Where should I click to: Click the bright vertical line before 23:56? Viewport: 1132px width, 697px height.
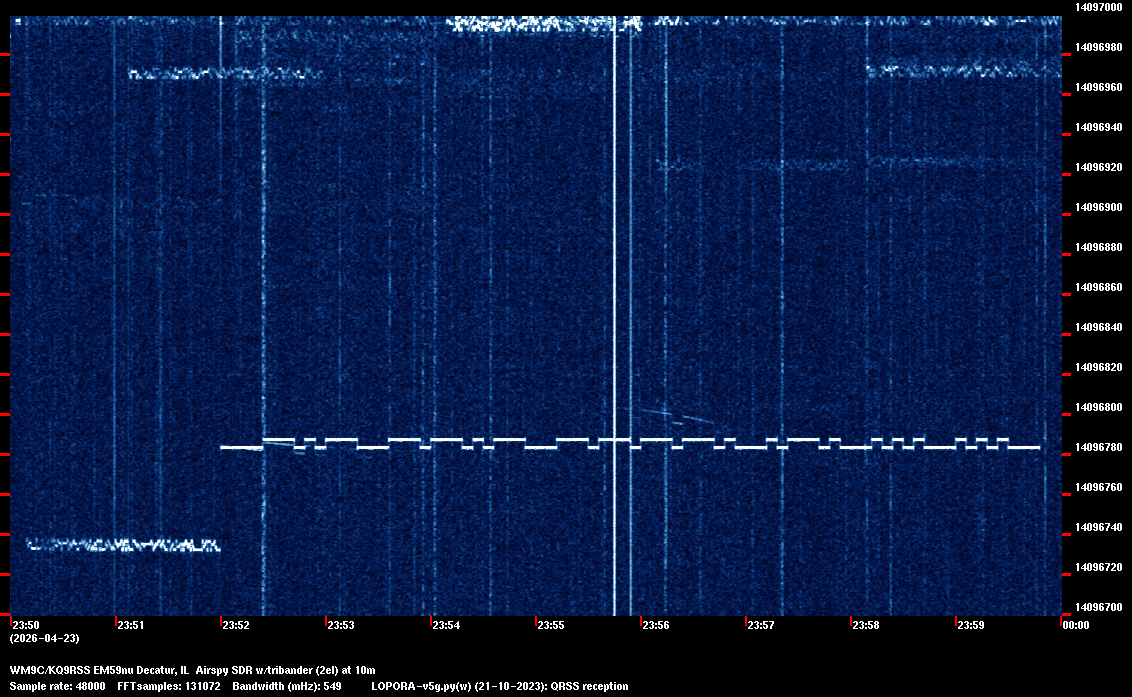(x=614, y=300)
